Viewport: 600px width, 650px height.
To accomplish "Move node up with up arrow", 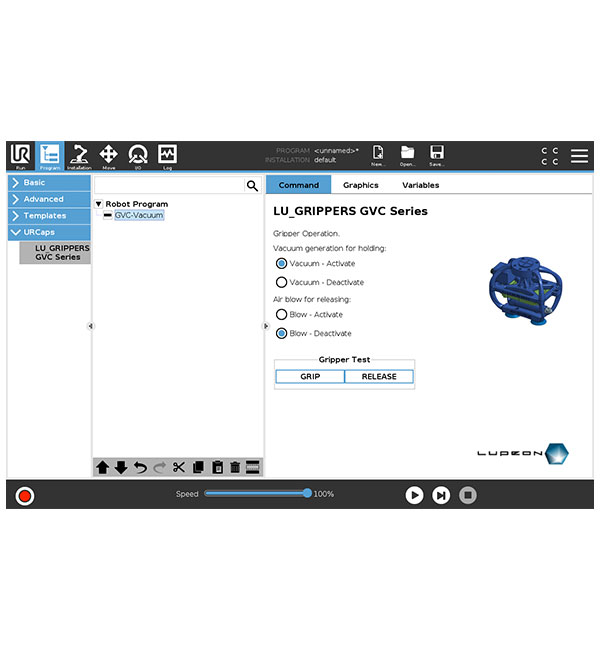I will 102,467.
